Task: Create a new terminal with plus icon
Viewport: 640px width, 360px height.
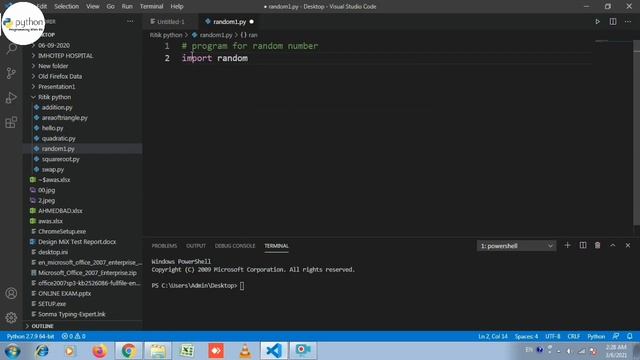Action: point(567,245)
